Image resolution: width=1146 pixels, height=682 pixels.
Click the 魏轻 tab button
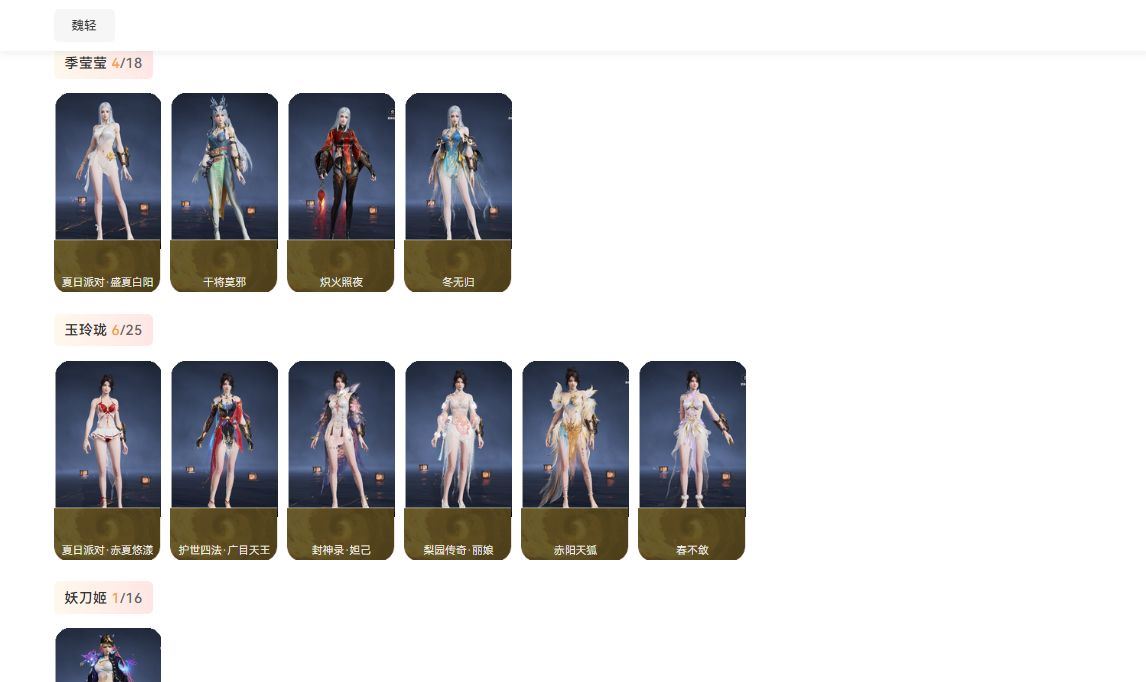click(84, 26)
